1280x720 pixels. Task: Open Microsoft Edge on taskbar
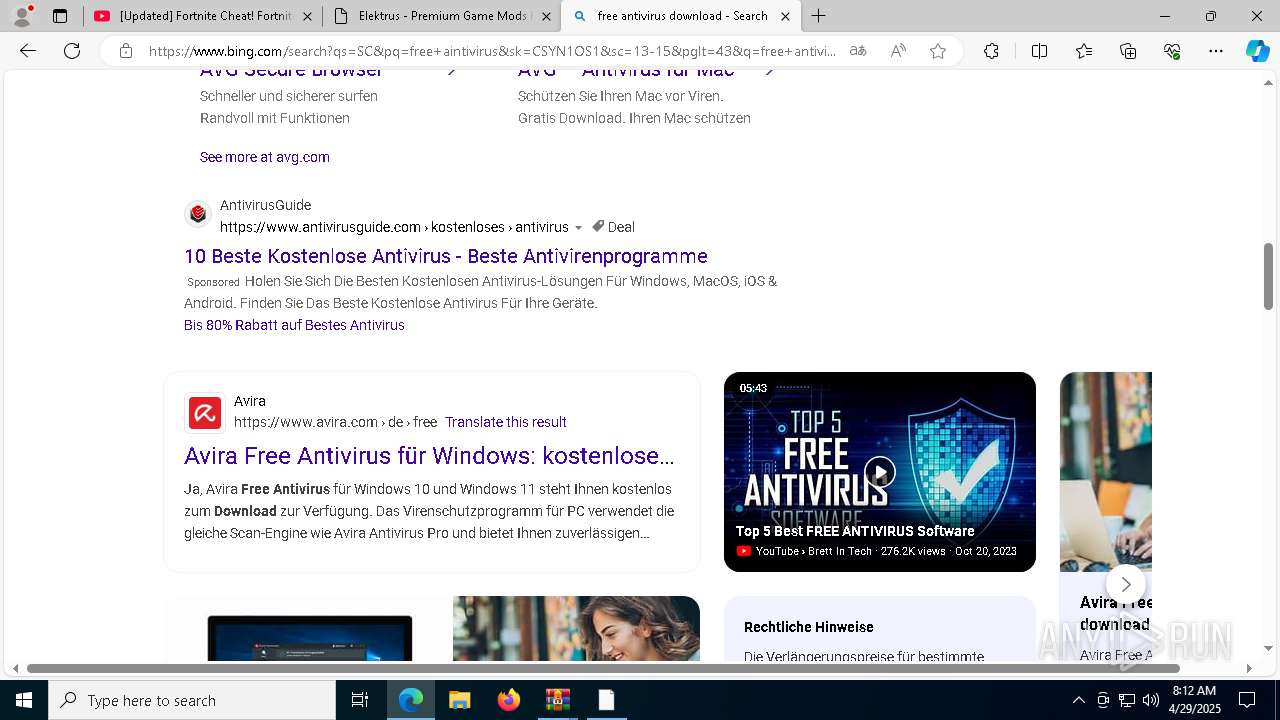click(x=411, y=700)
